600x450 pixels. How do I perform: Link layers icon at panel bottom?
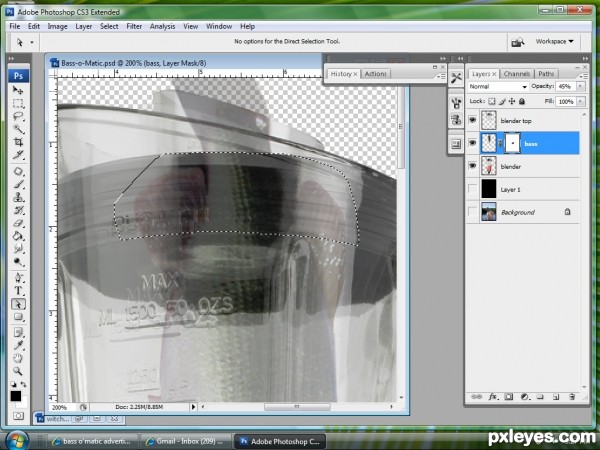click(x=476, y=397)
